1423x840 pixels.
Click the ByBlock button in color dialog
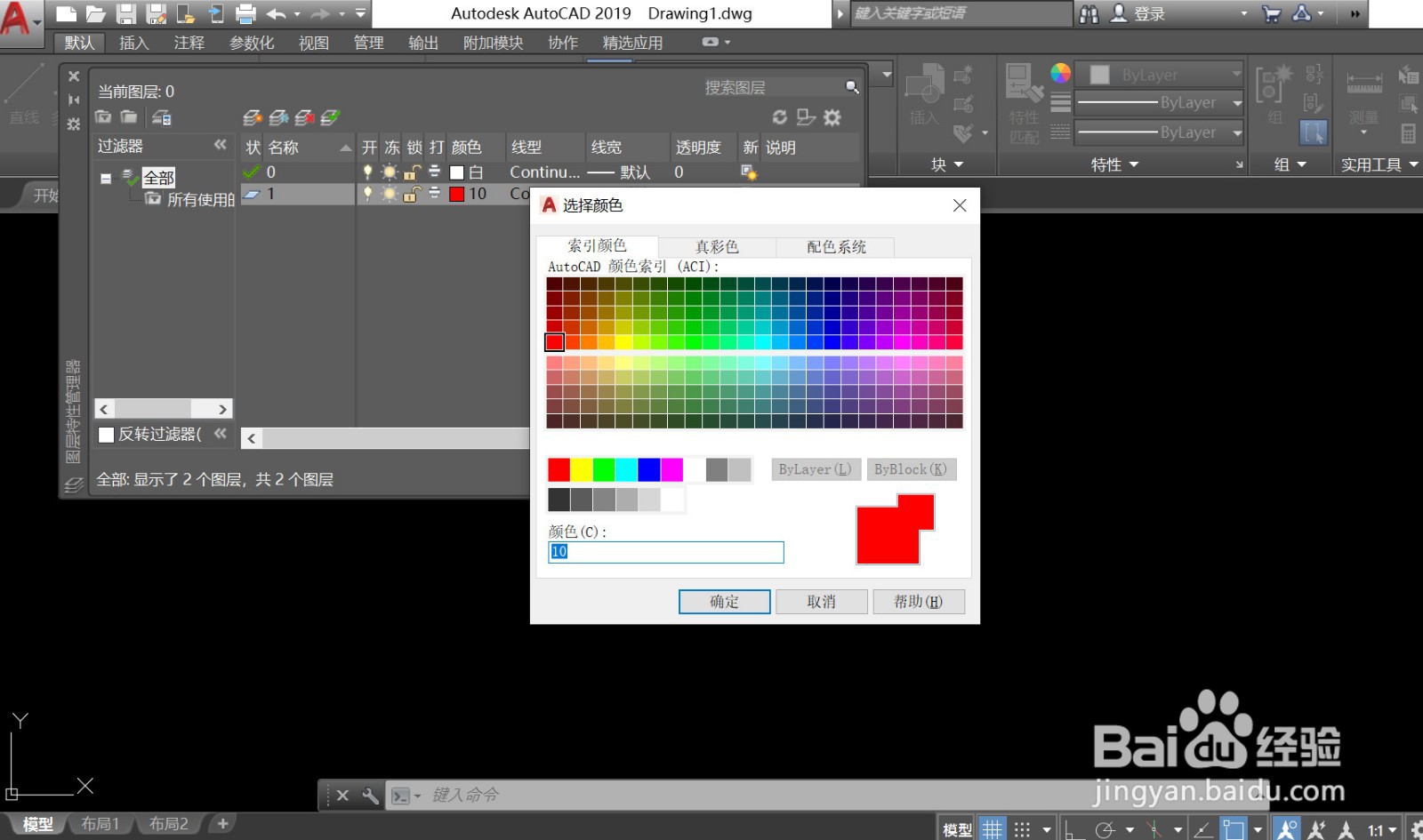(x=910, y=469)
